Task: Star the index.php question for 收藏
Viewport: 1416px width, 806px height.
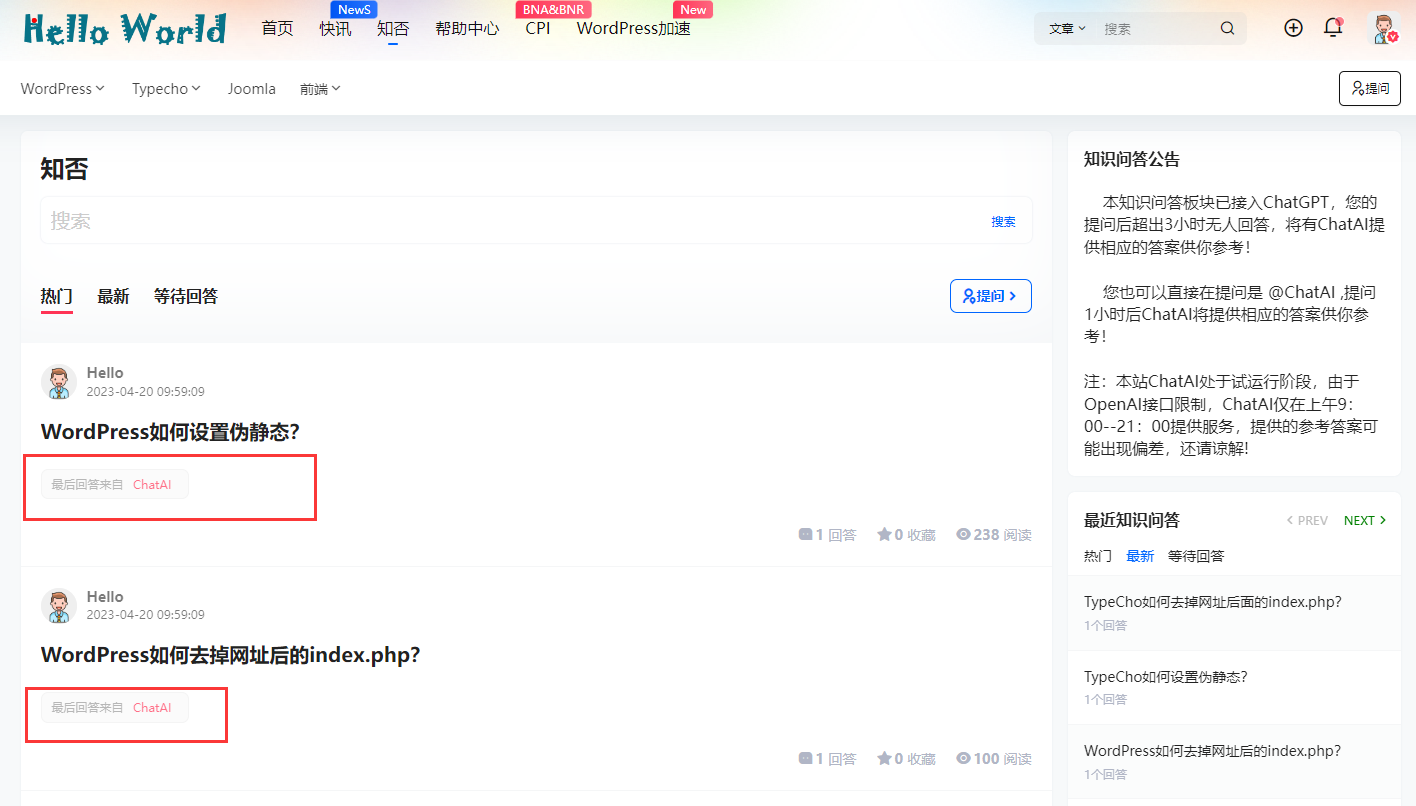Action: [x=884, y=758]
